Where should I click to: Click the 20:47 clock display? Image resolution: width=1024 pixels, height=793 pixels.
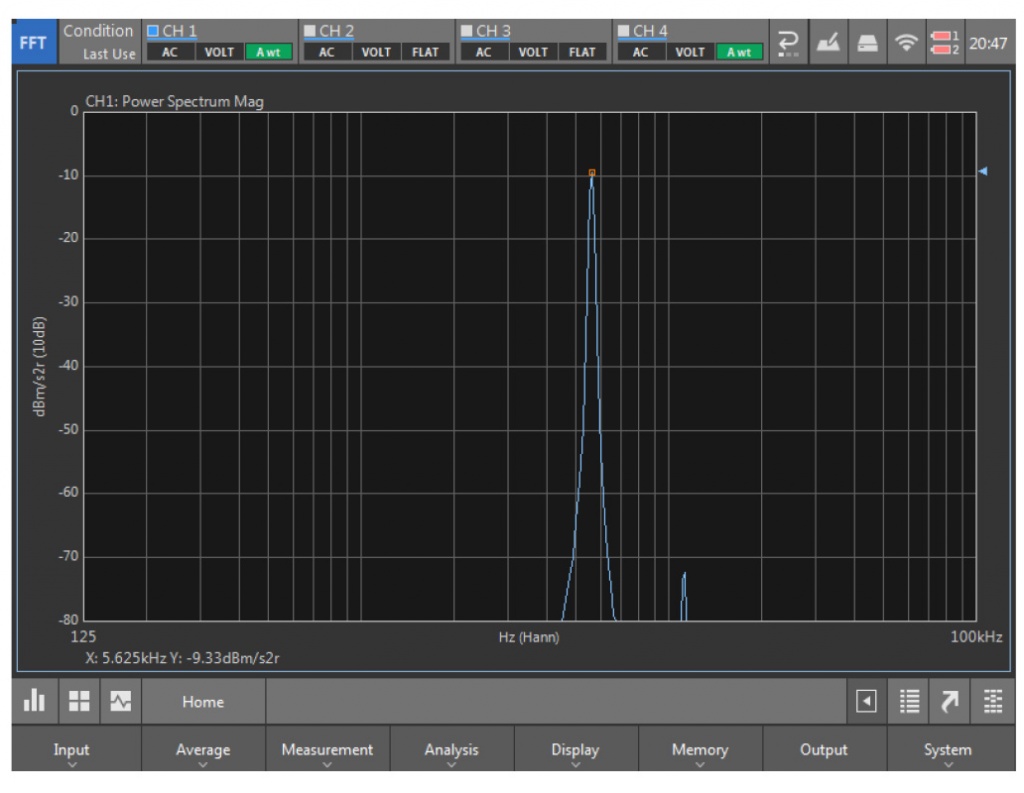[988, 44]
